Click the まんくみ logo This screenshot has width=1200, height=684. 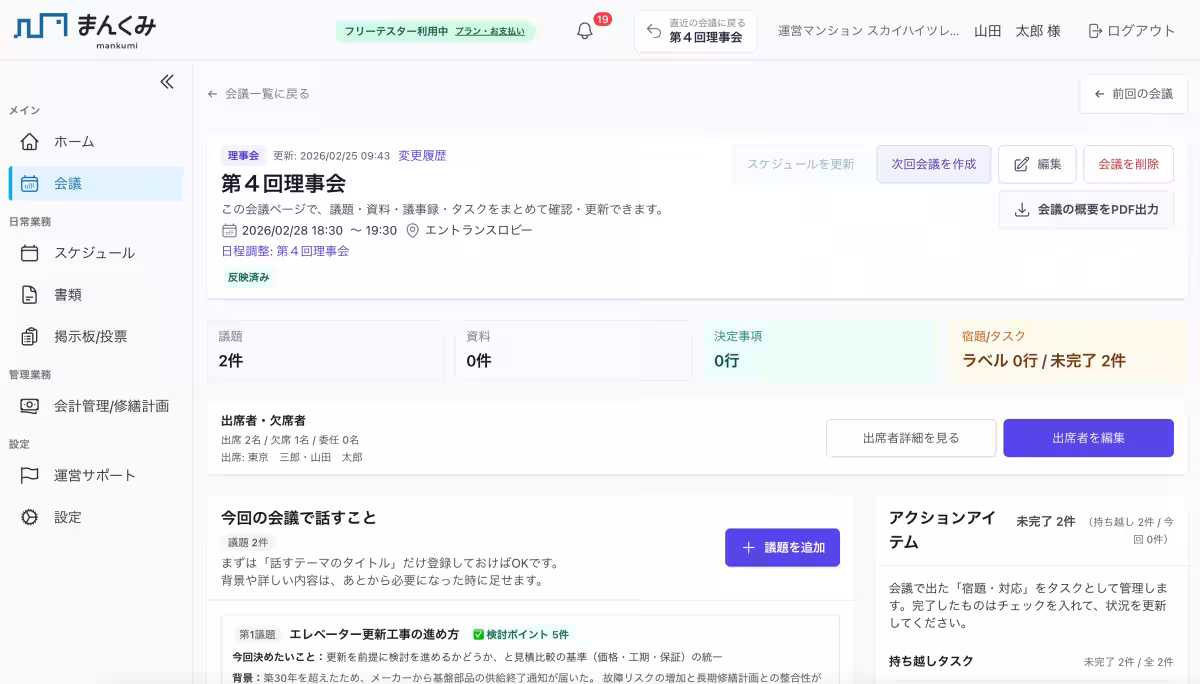point(75,30)
